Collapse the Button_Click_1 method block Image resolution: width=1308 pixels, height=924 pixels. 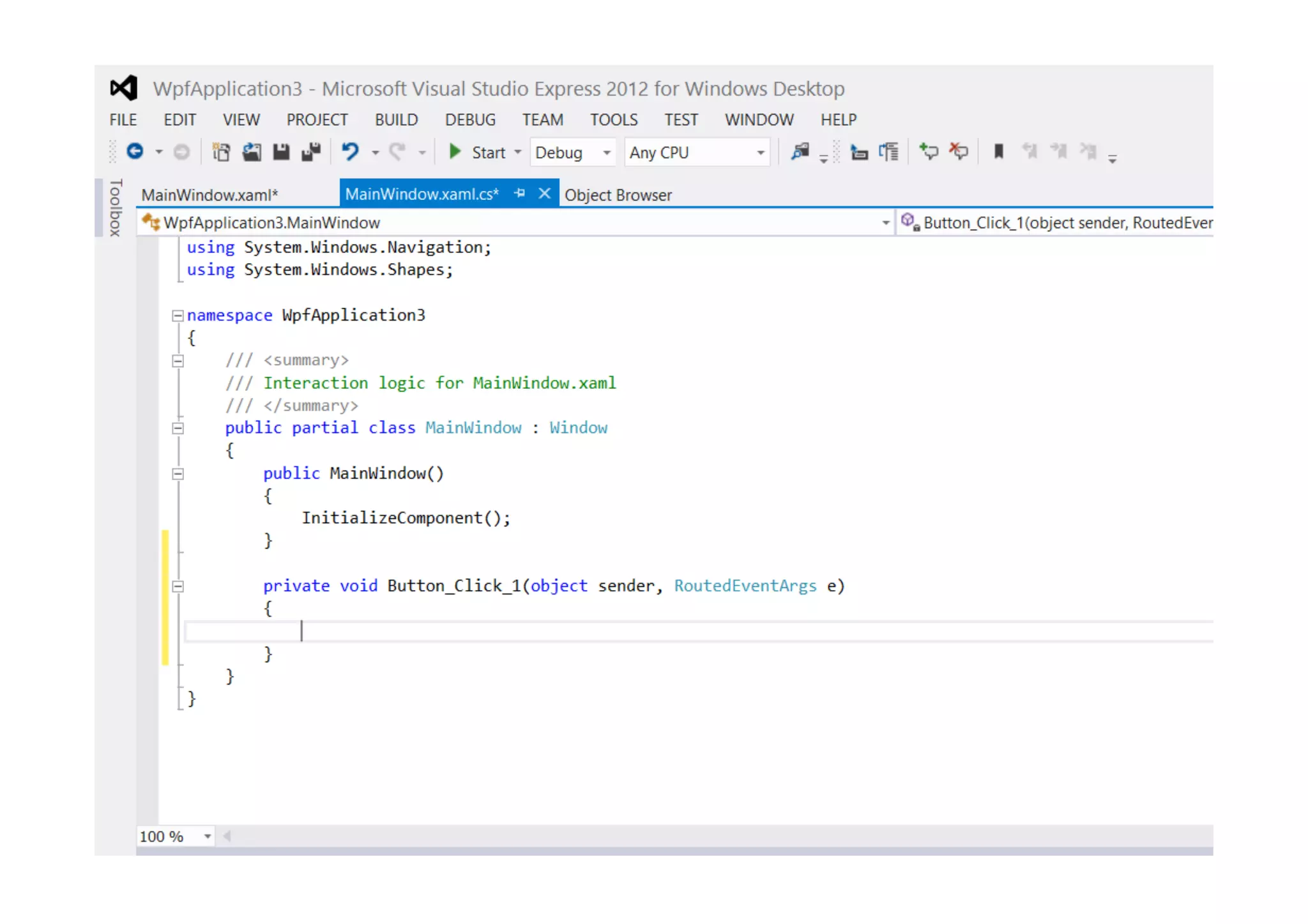(178, 586)
